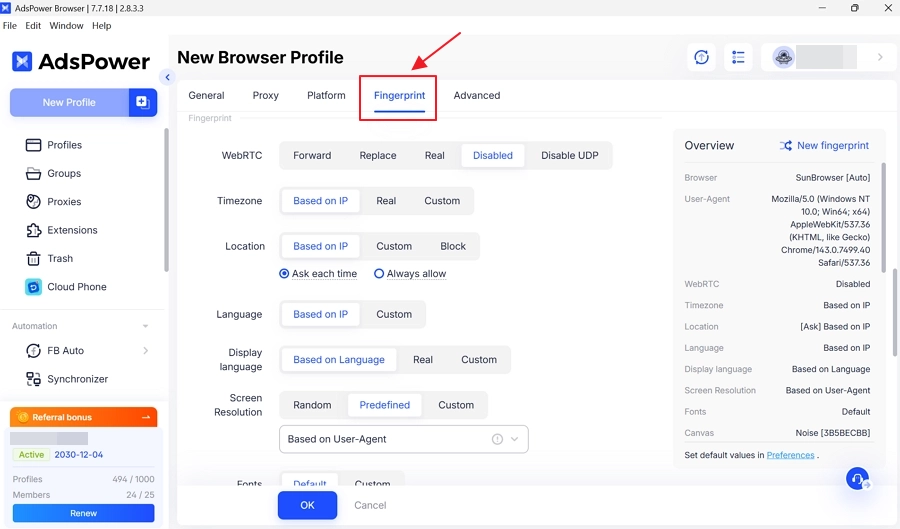The width and height of the screenshot is (900, 529).
Task: Click the sidebar vertical scrollbar
Action: tap(166, 200)
